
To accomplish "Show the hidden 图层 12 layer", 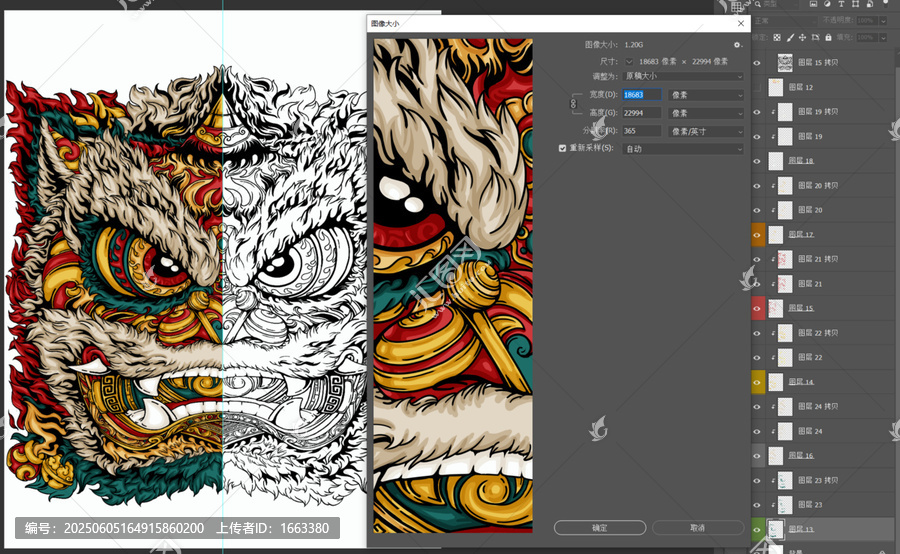I will (x=757, y=87).
